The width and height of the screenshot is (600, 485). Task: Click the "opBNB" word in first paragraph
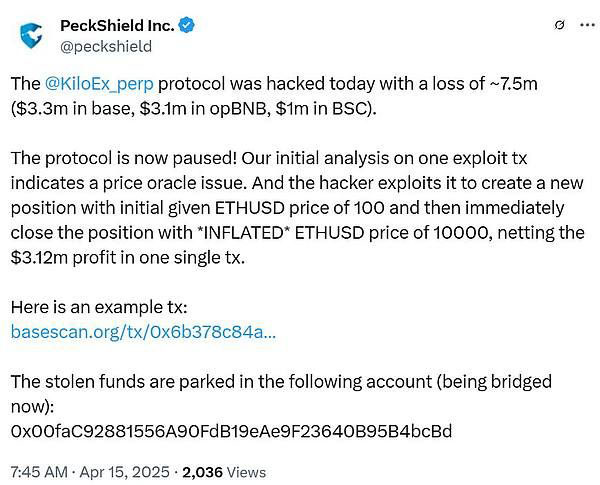click(x=238, y=109)
